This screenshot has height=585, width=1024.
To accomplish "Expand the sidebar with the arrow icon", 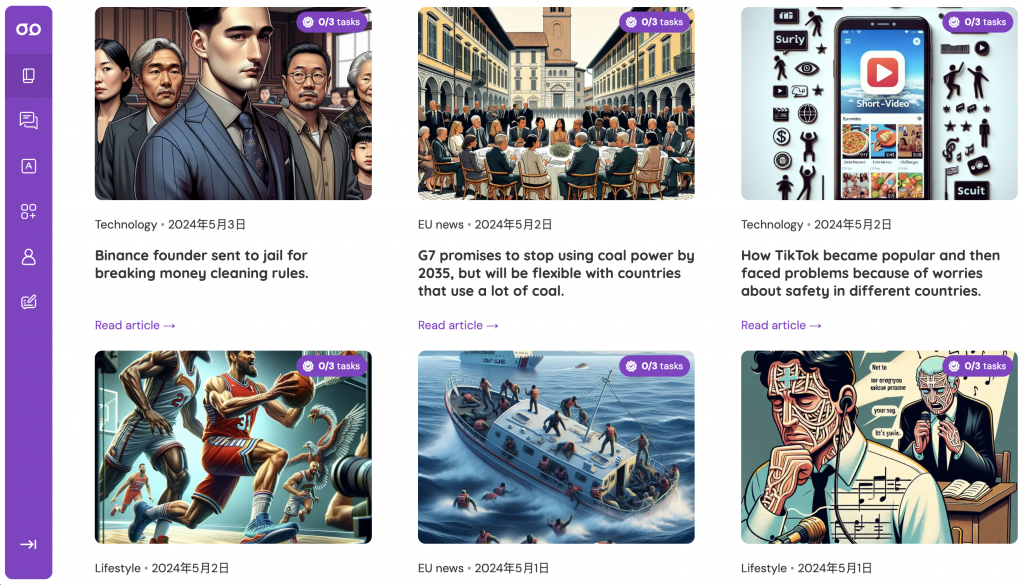I will 28,544.
